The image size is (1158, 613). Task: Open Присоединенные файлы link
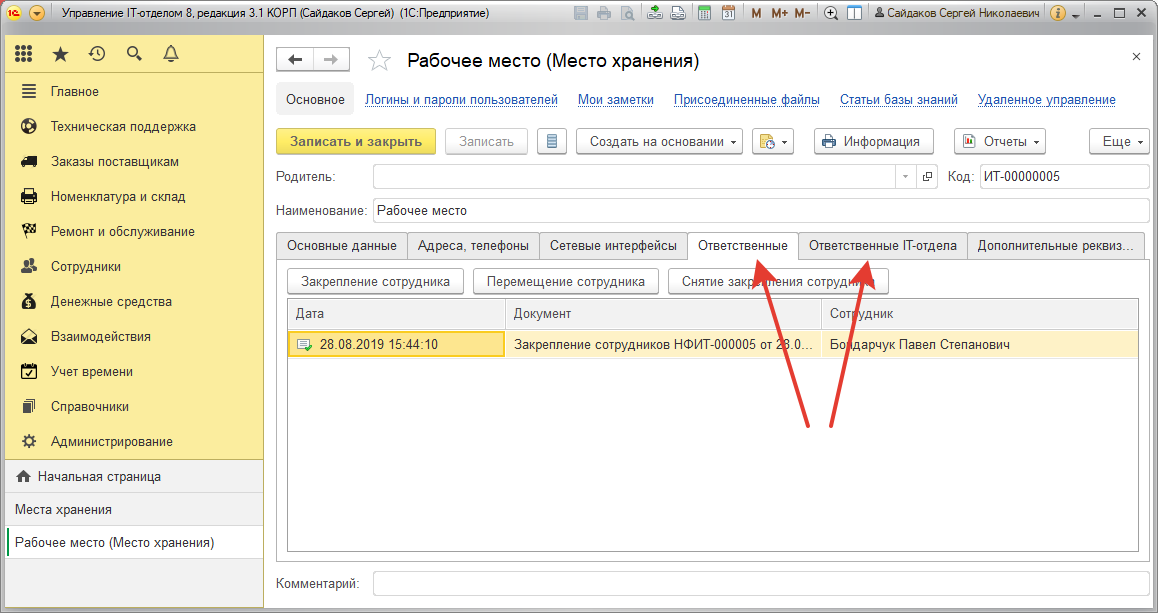(x=747, y=100)
